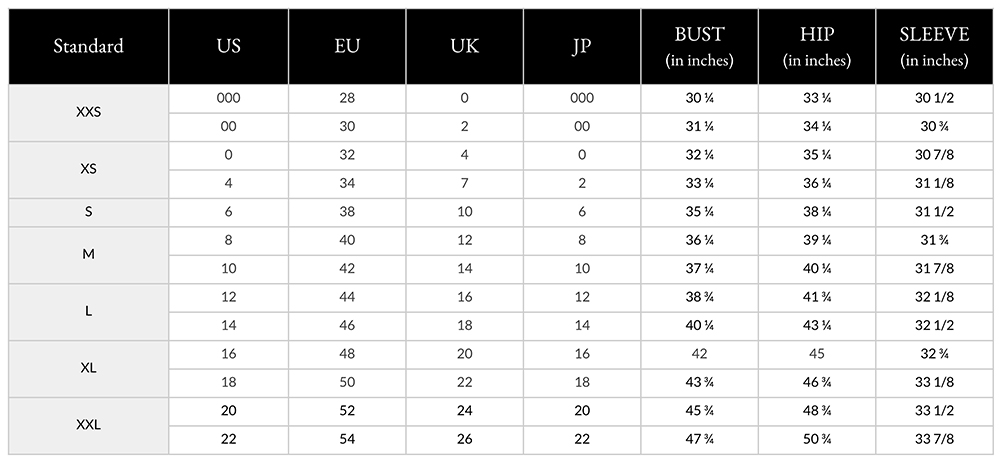Screen dimensions: 1000x466
Task: Select the UK column header
Action: 465,46
